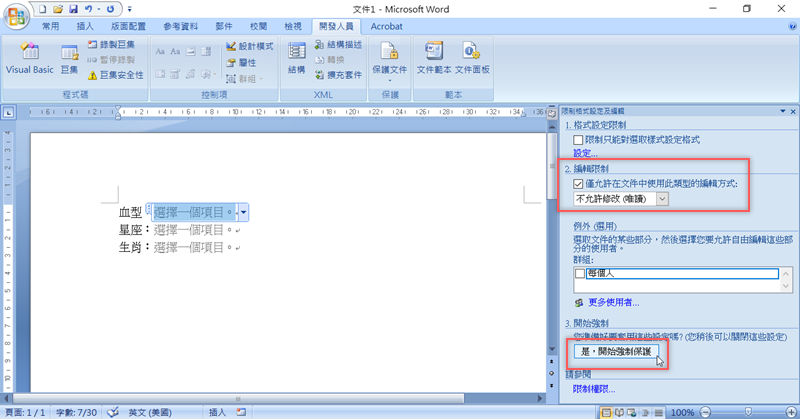Open 擴充套件 (Expansion Packs)
The height and width of the screenshot is (419, 800).
click(x=338, y=75)
